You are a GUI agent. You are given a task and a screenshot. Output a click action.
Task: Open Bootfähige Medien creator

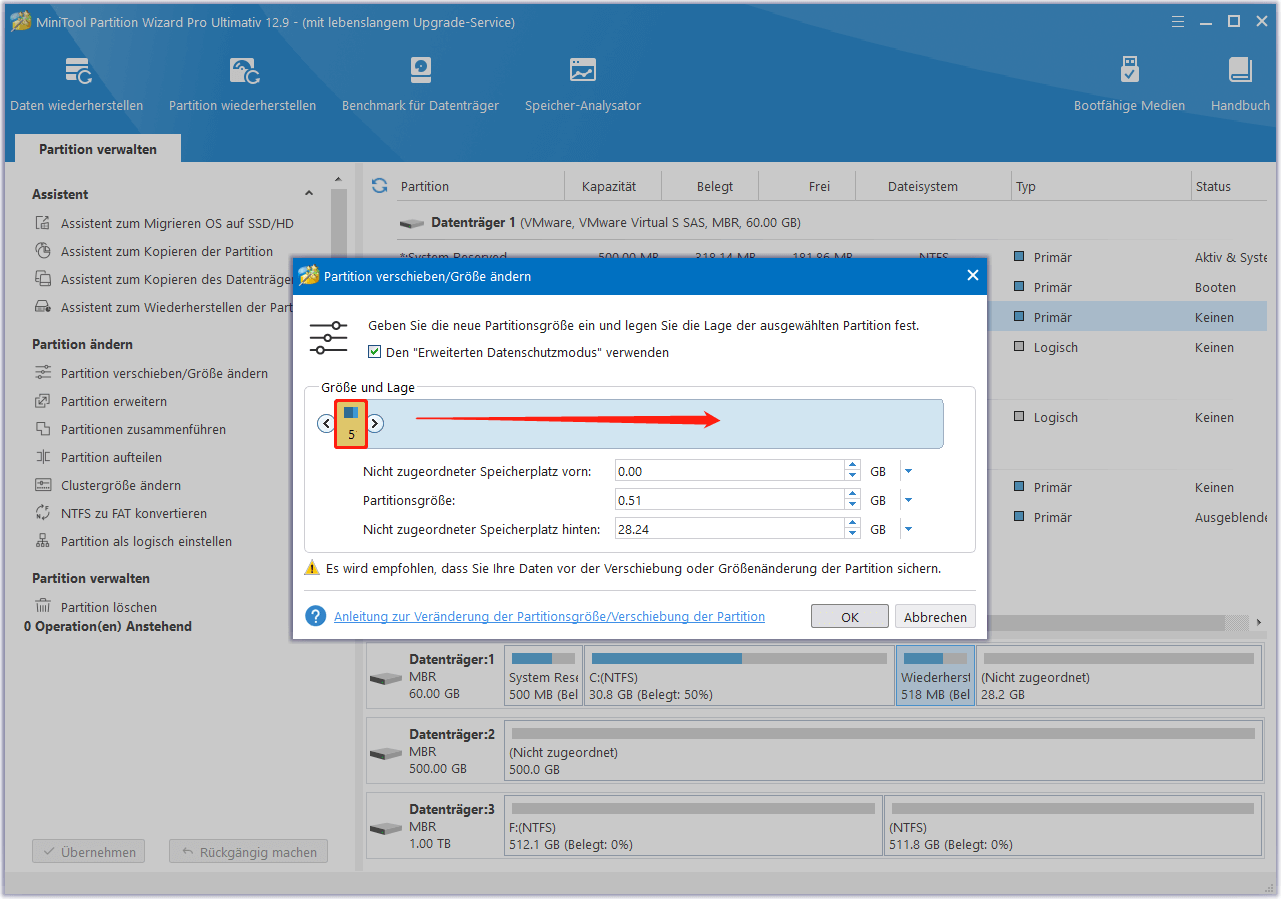[x=1129, y=85]
